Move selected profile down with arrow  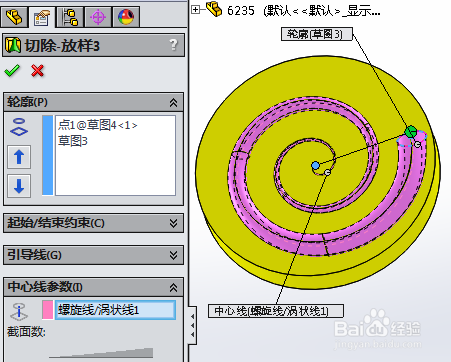[19, 186]
